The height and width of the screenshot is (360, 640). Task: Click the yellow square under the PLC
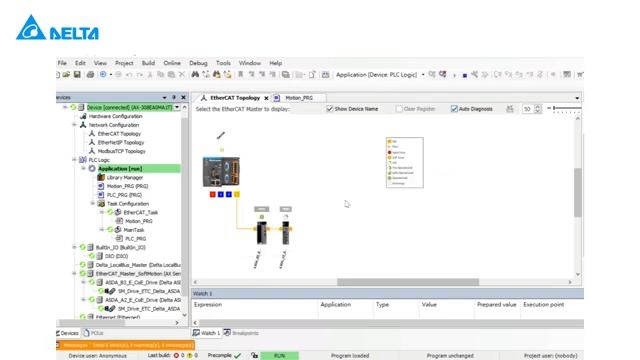tap(237, 194)
